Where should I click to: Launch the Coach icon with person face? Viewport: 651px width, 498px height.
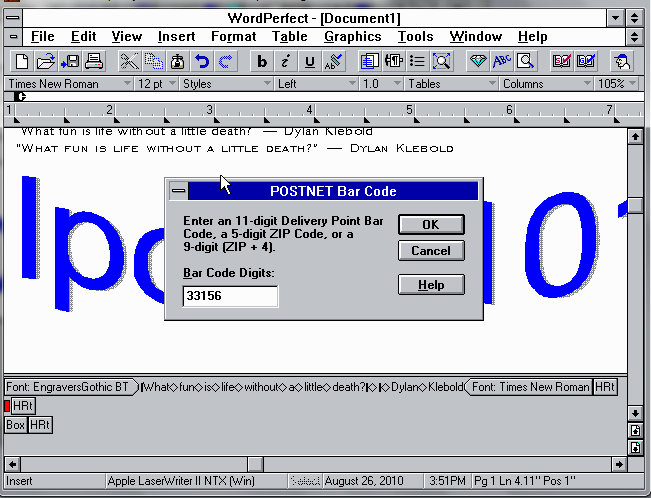tap(622, 62)
